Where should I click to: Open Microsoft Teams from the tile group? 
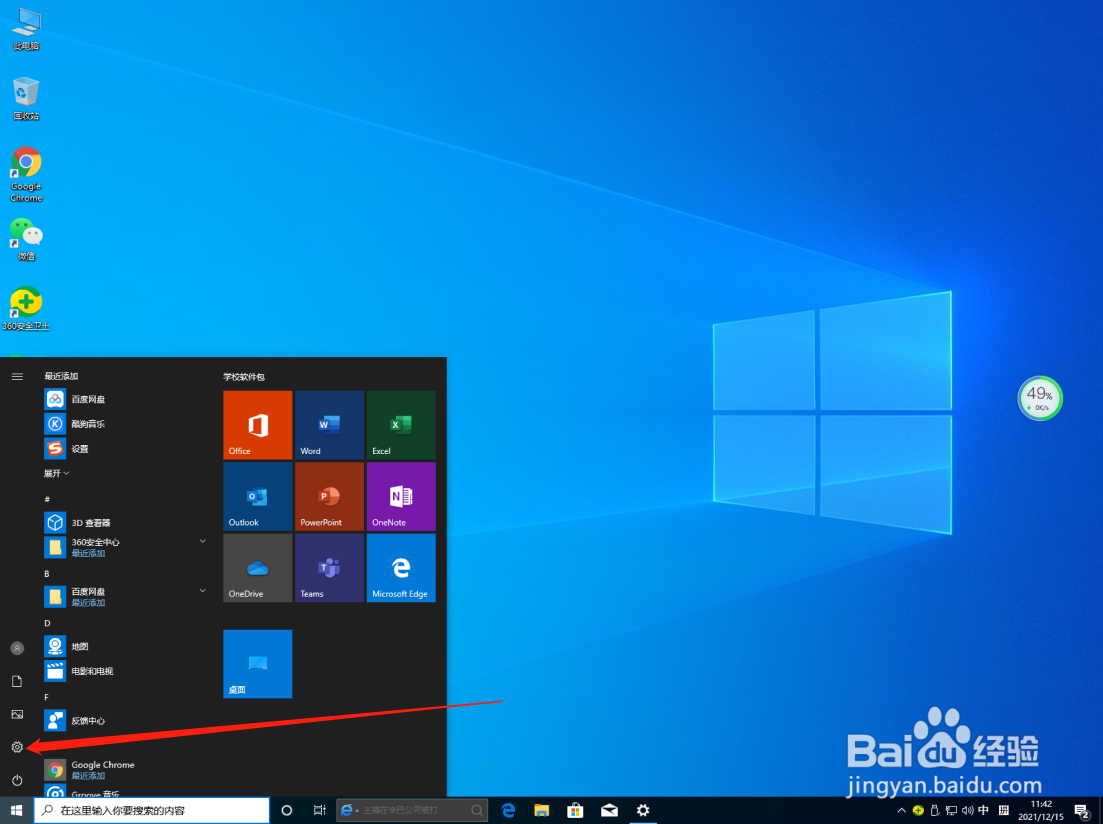pos(329,568)
